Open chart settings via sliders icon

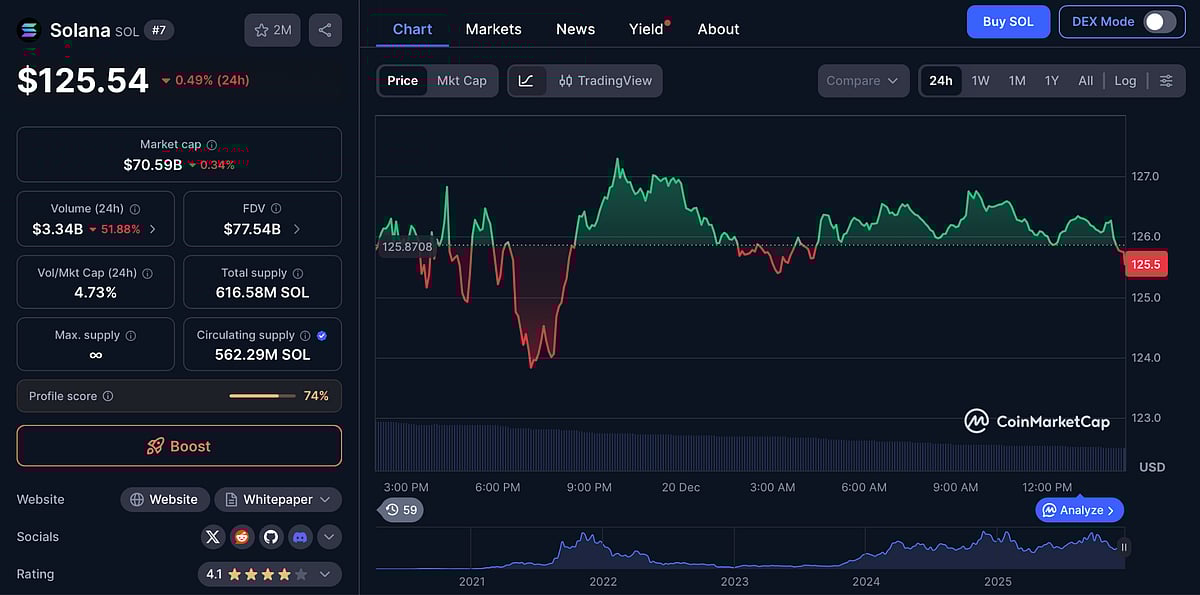pyautogui.click(x=1166, y=81)
